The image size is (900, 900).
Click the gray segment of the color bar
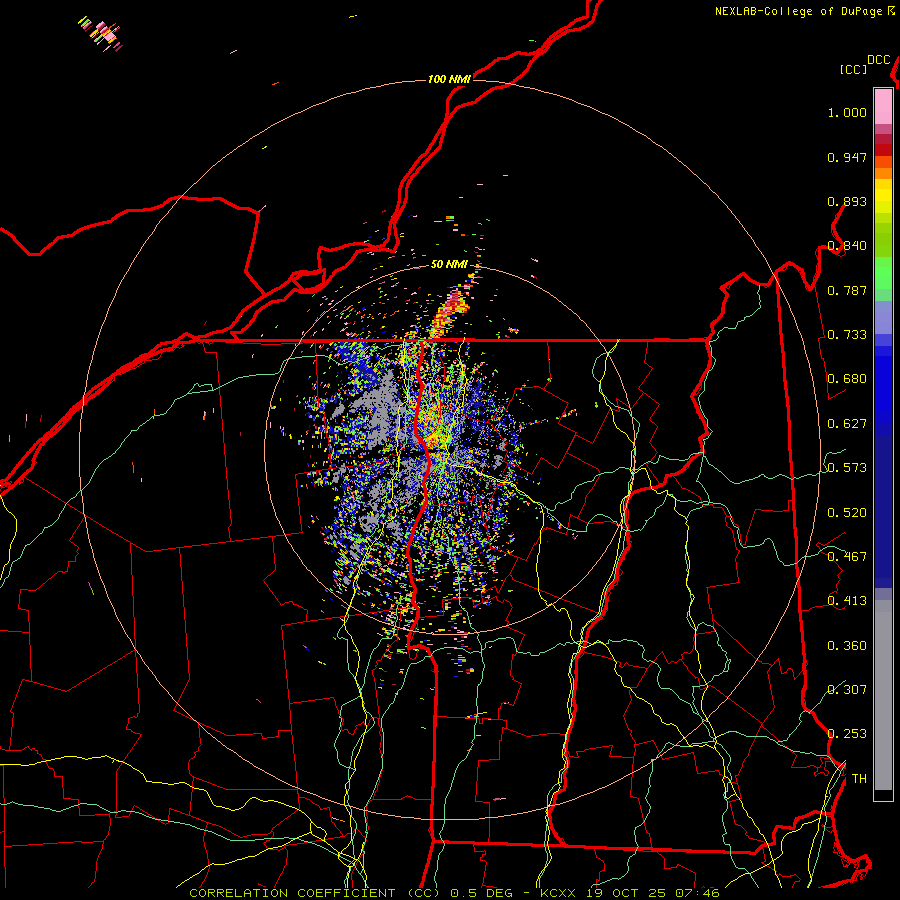tap(883, 695)
